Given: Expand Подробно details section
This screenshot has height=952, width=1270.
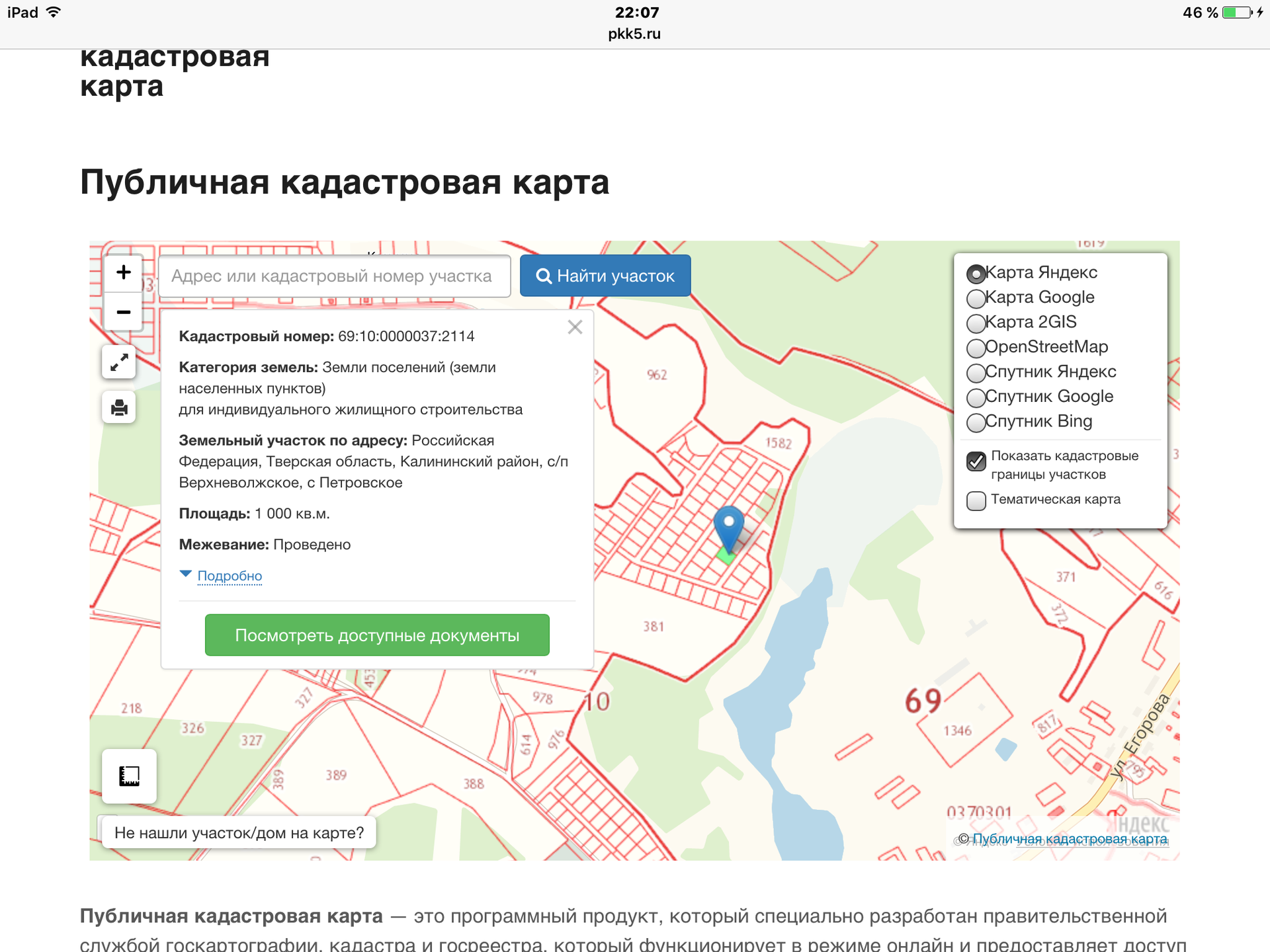Looking at the screenshot, I should (230, 576).
